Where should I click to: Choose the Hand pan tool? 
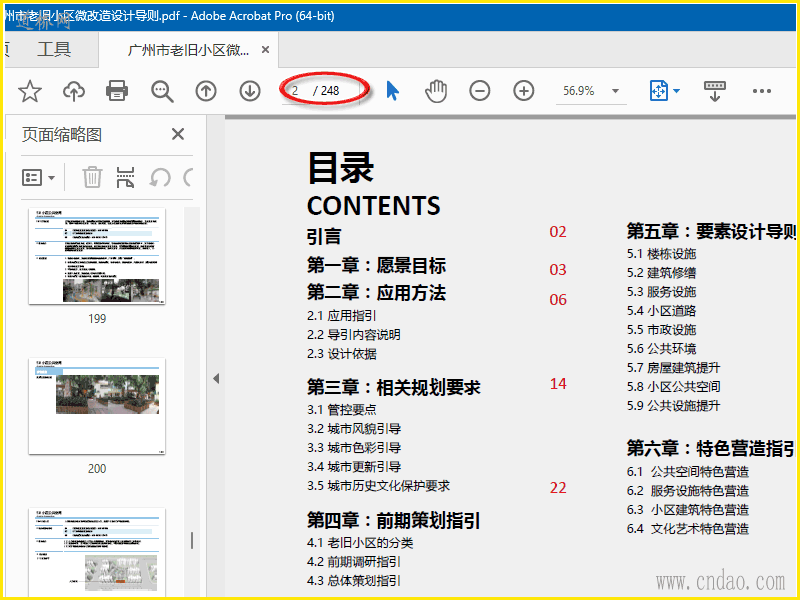[x=436, y=91]
